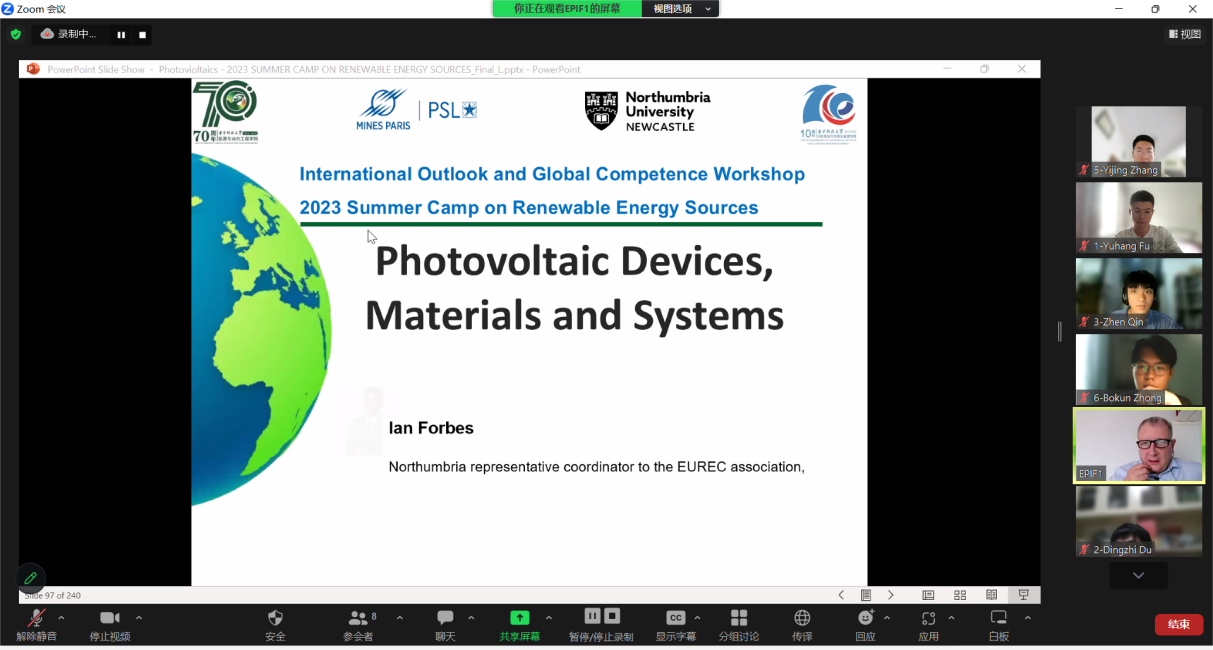This screenshot has width=1213, height=650.
Task: Open the 聊天 chat panel
Action: tap(445, 619)
